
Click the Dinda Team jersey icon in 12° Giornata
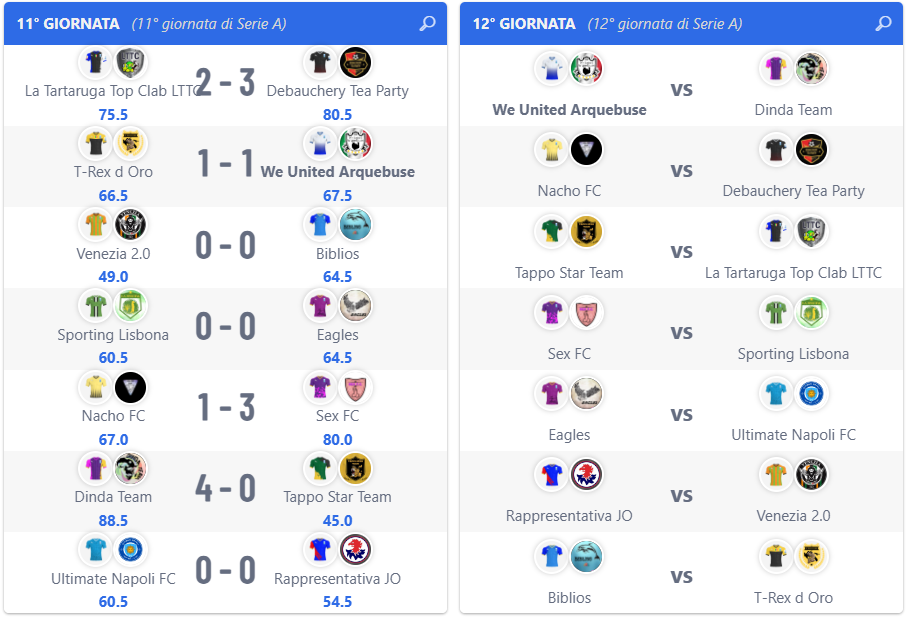tap(776, 69)
